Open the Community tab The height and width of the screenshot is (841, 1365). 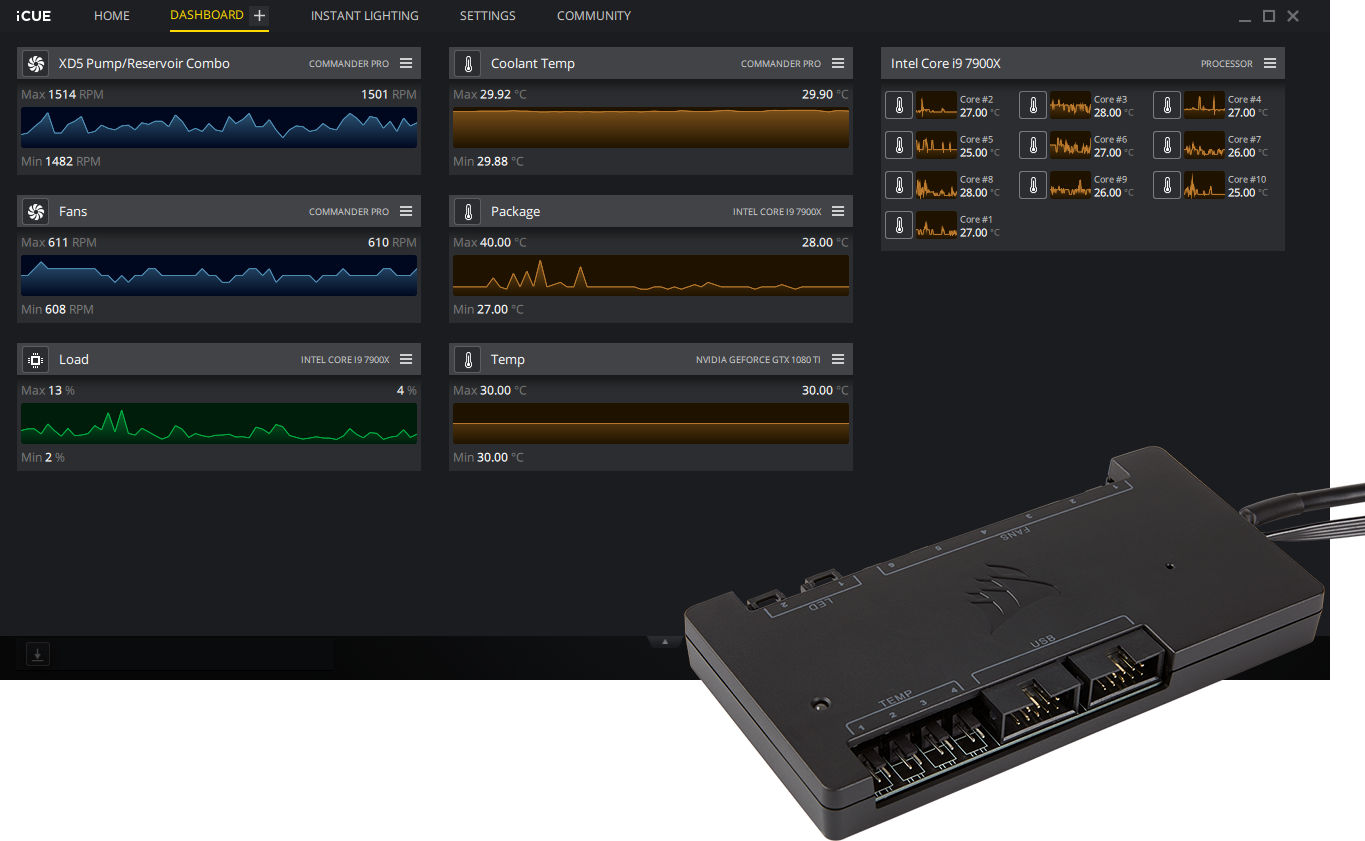click(594, 16)
